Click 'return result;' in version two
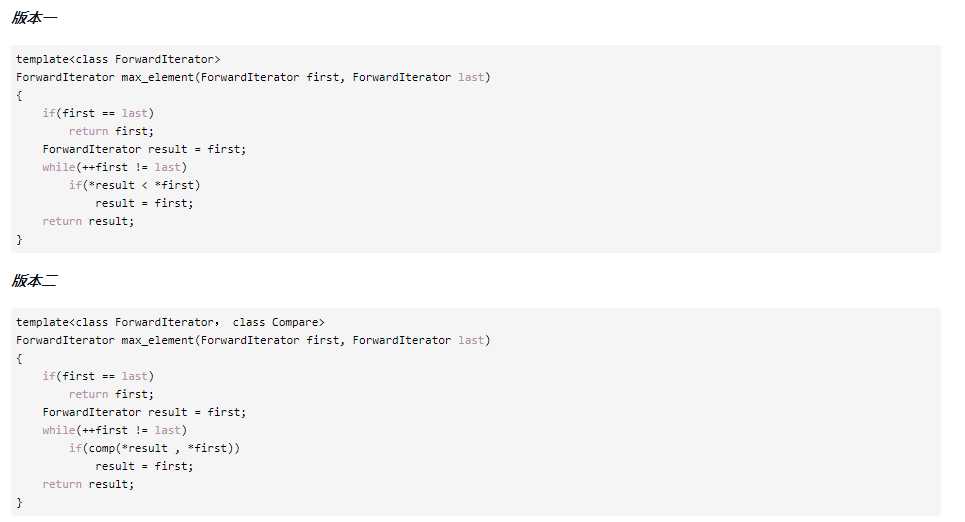The image size is (965, 522). [88, 484]
